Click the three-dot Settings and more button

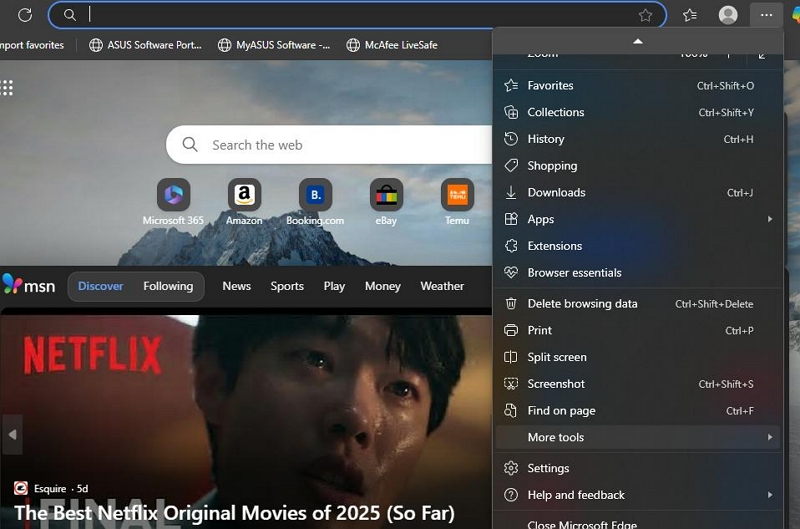tap(766, 15)
